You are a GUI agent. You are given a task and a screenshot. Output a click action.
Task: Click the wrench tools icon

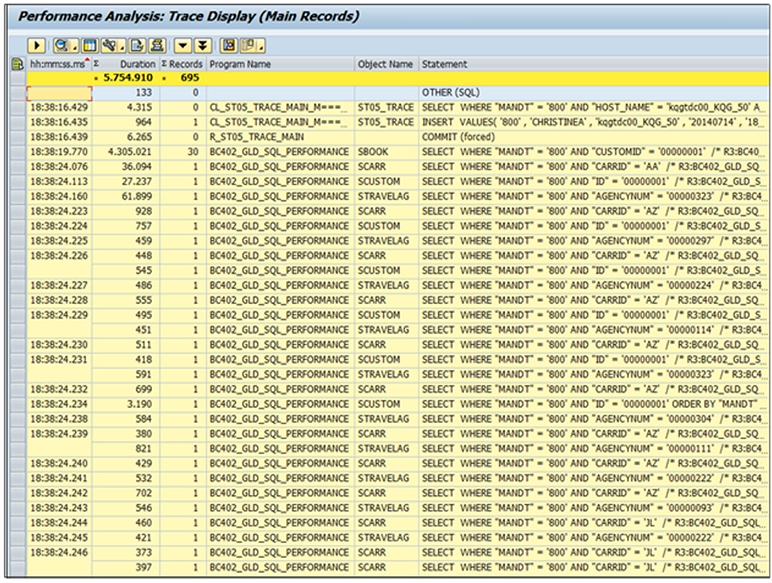[x=107, y=45]
